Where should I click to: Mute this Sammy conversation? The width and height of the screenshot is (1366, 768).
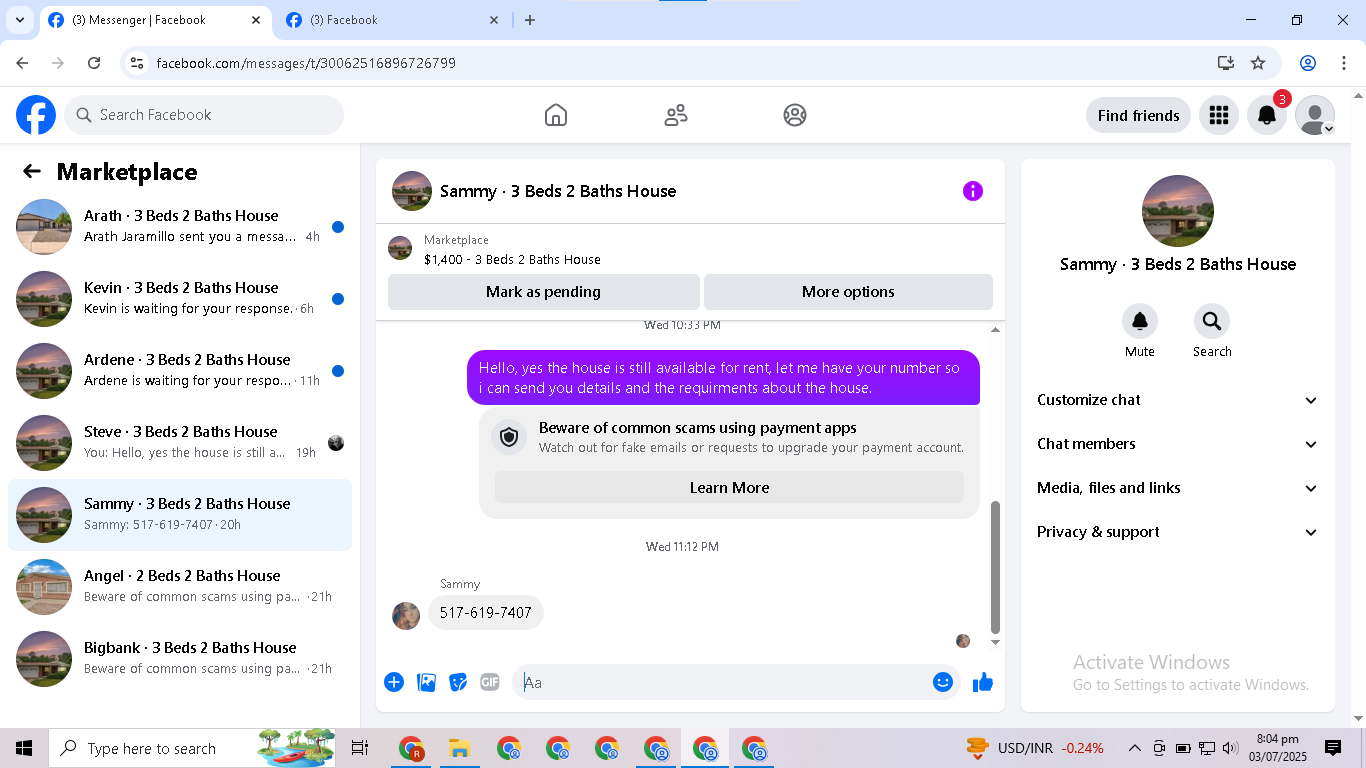pos(1139,322)
